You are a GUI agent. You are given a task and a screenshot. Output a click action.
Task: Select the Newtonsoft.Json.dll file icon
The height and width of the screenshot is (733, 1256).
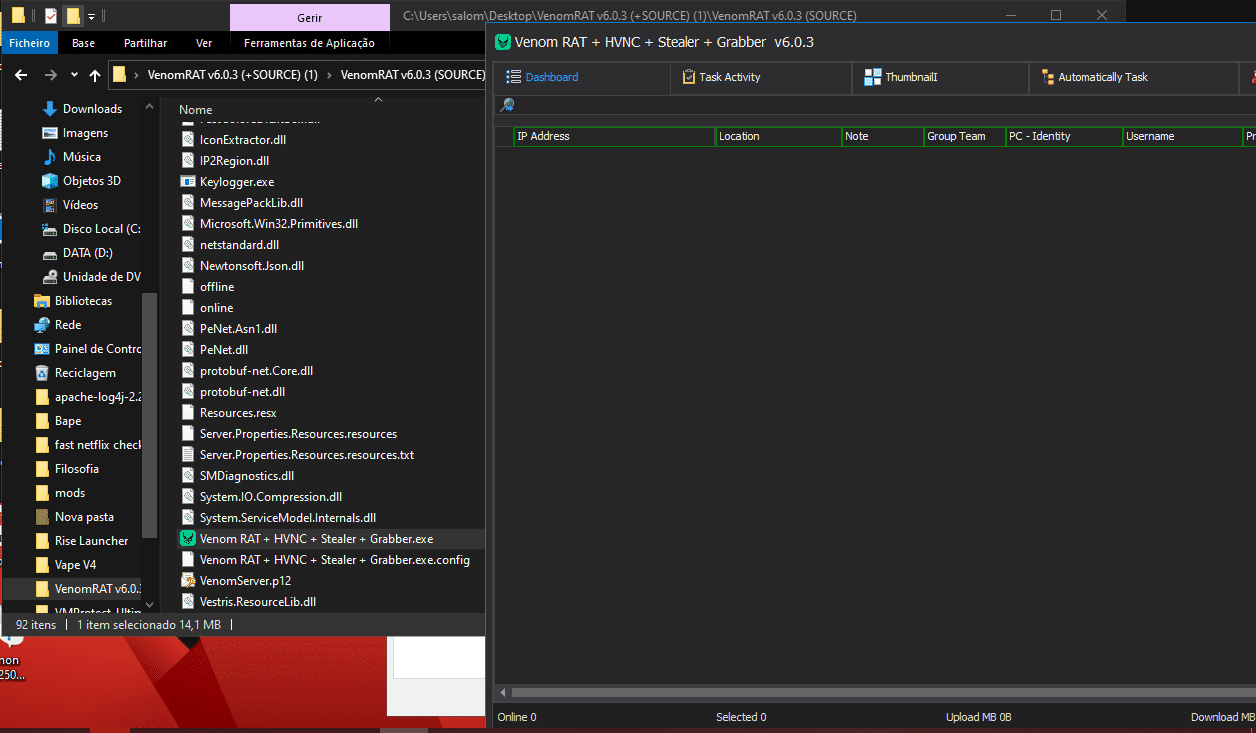187,266
